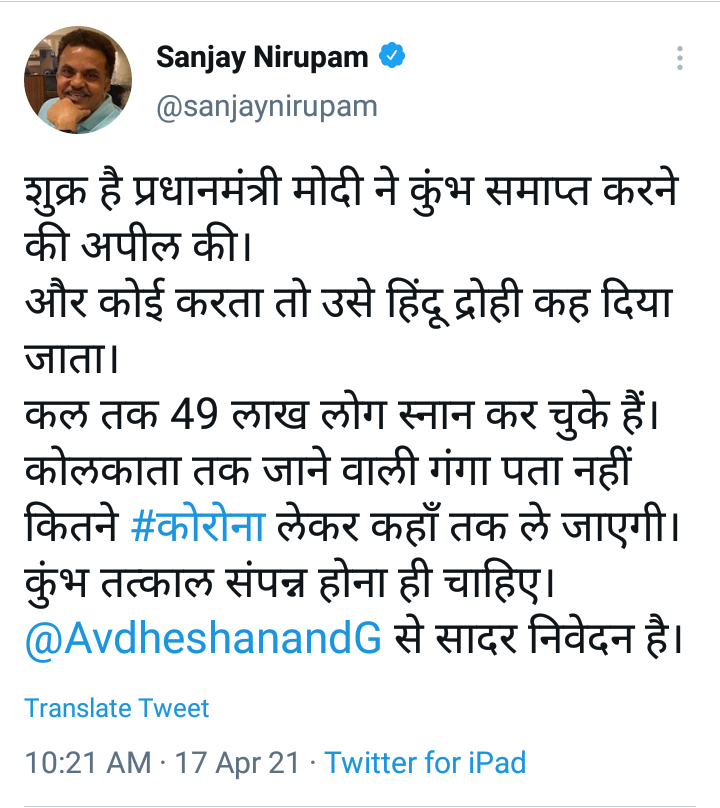Click the text line 'की अपील की।'
The width and height of the screenshot is (720, 808).
[x=138, y=246]
